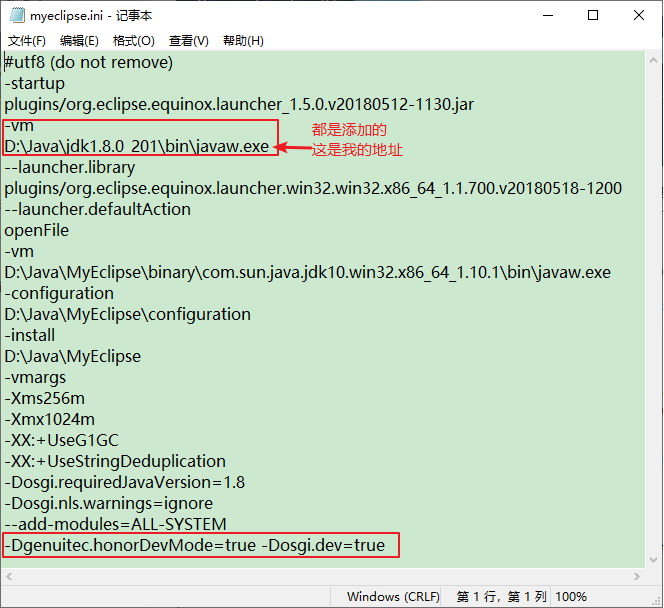Open the 格式(O) menu

click(134, 41)
